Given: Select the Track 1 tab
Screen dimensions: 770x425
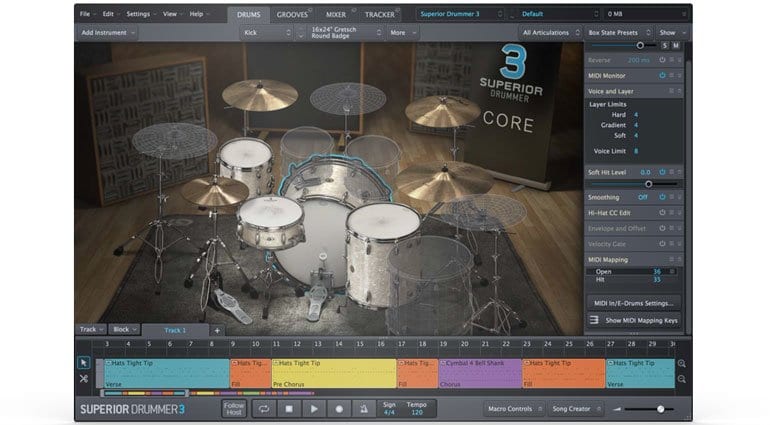Looking at the screenshot, I should (x=175, y=330).
